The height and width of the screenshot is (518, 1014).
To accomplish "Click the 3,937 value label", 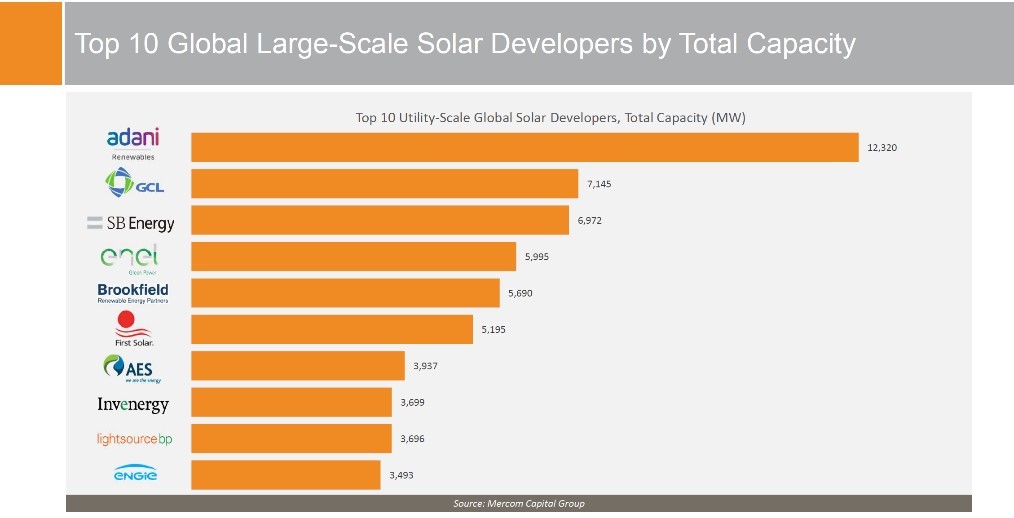I will pyautogui.click(x=426, y=366).
